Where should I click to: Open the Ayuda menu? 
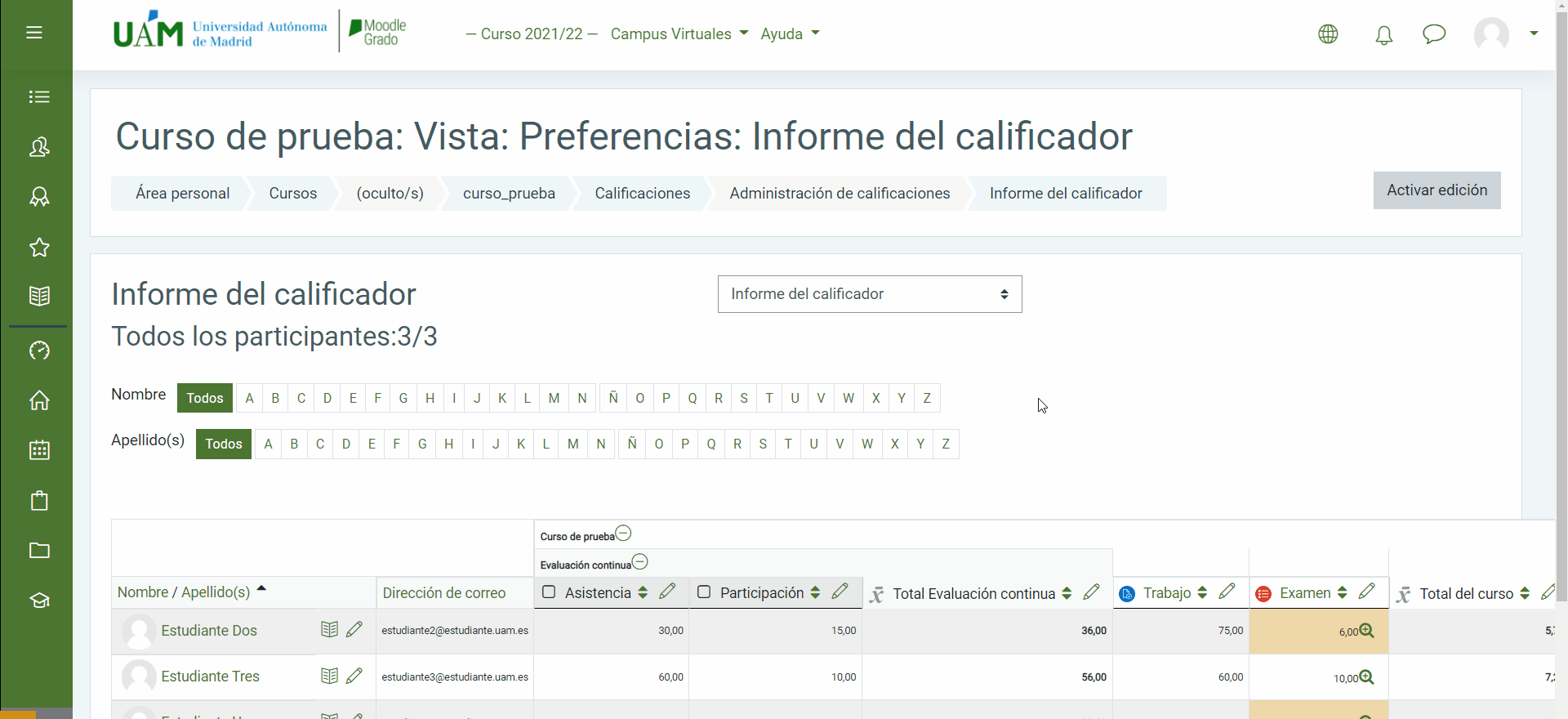[x=789, y=34]
